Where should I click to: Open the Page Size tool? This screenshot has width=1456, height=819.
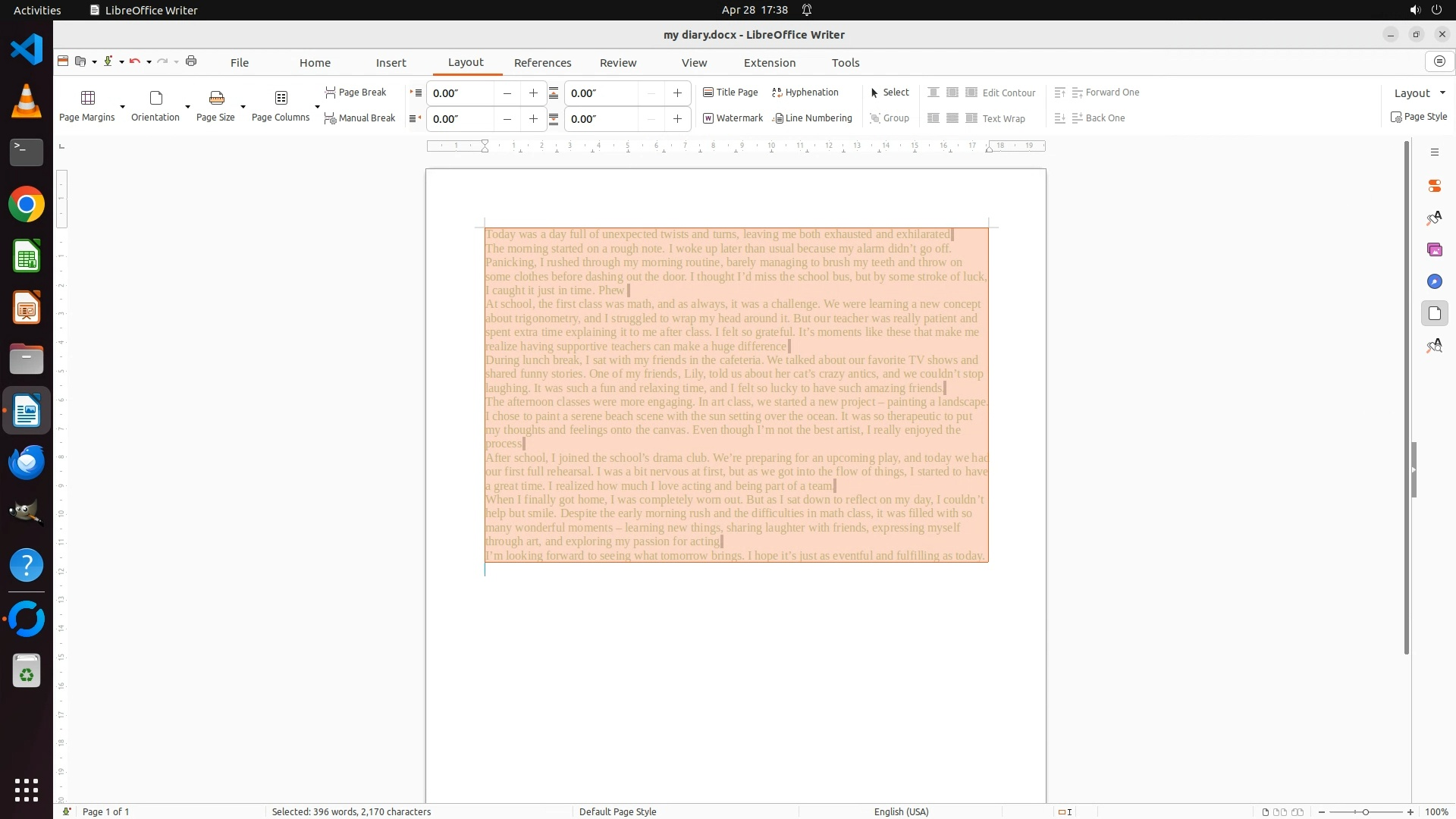tap(216, 98)
